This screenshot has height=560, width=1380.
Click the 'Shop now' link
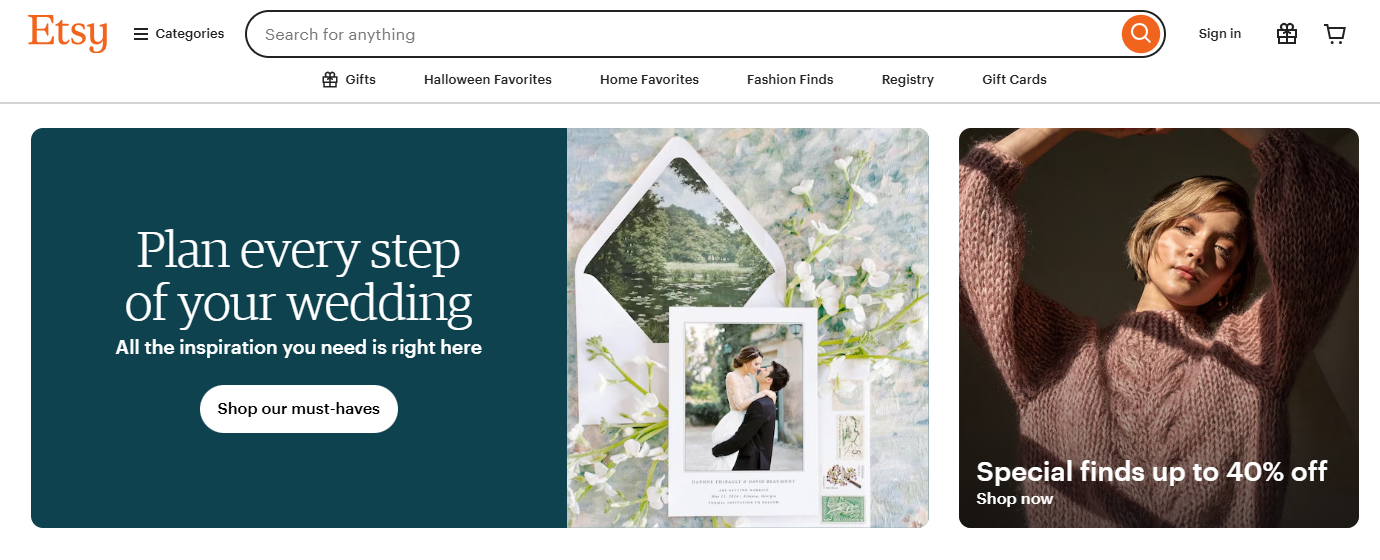click(x=1015, y=499)
